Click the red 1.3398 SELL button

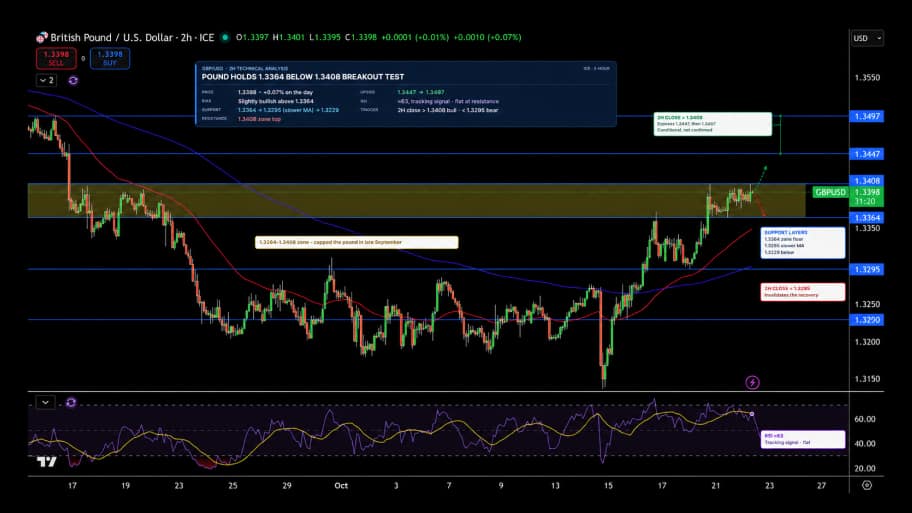point(56,58)
